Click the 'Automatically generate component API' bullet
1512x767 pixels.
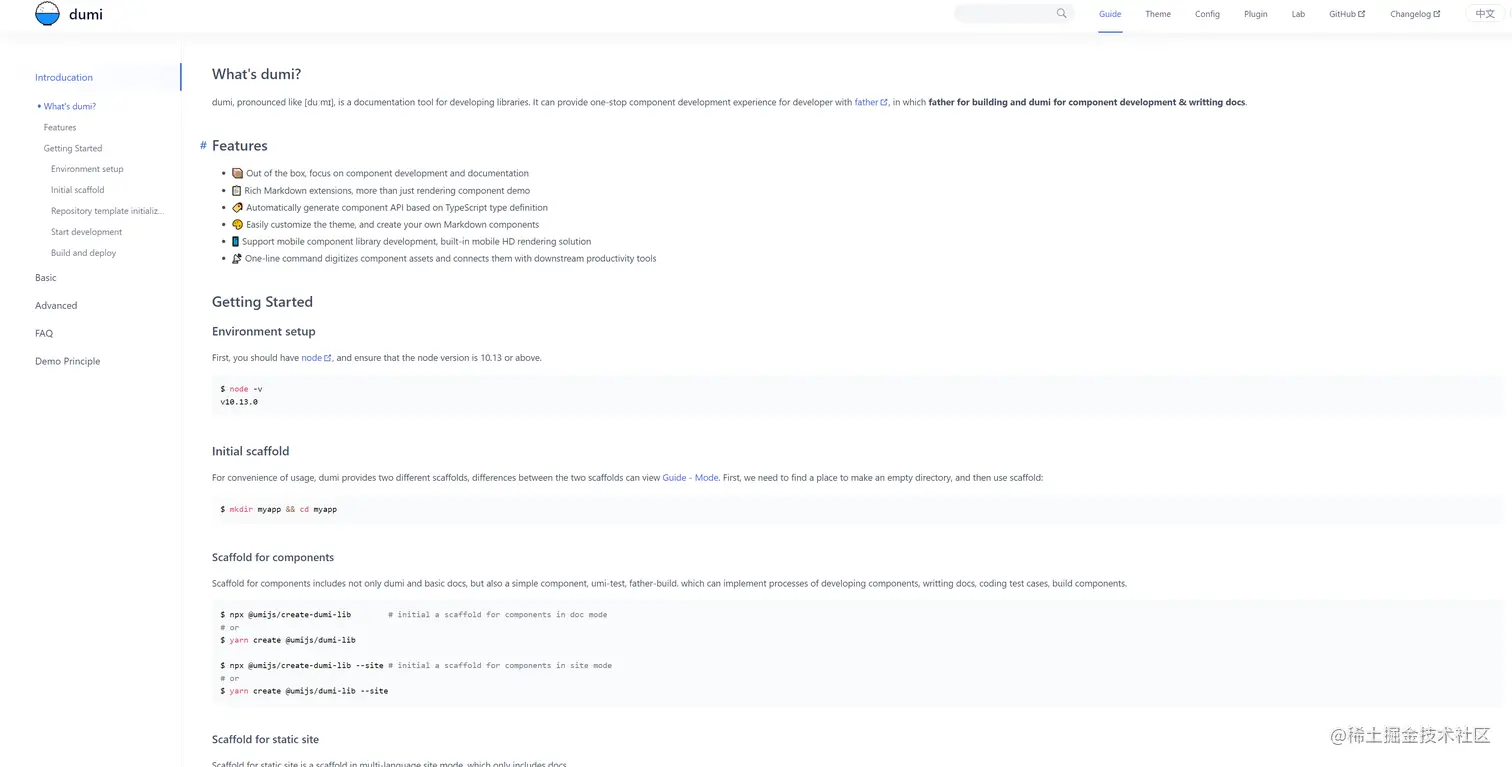point(390,208)
